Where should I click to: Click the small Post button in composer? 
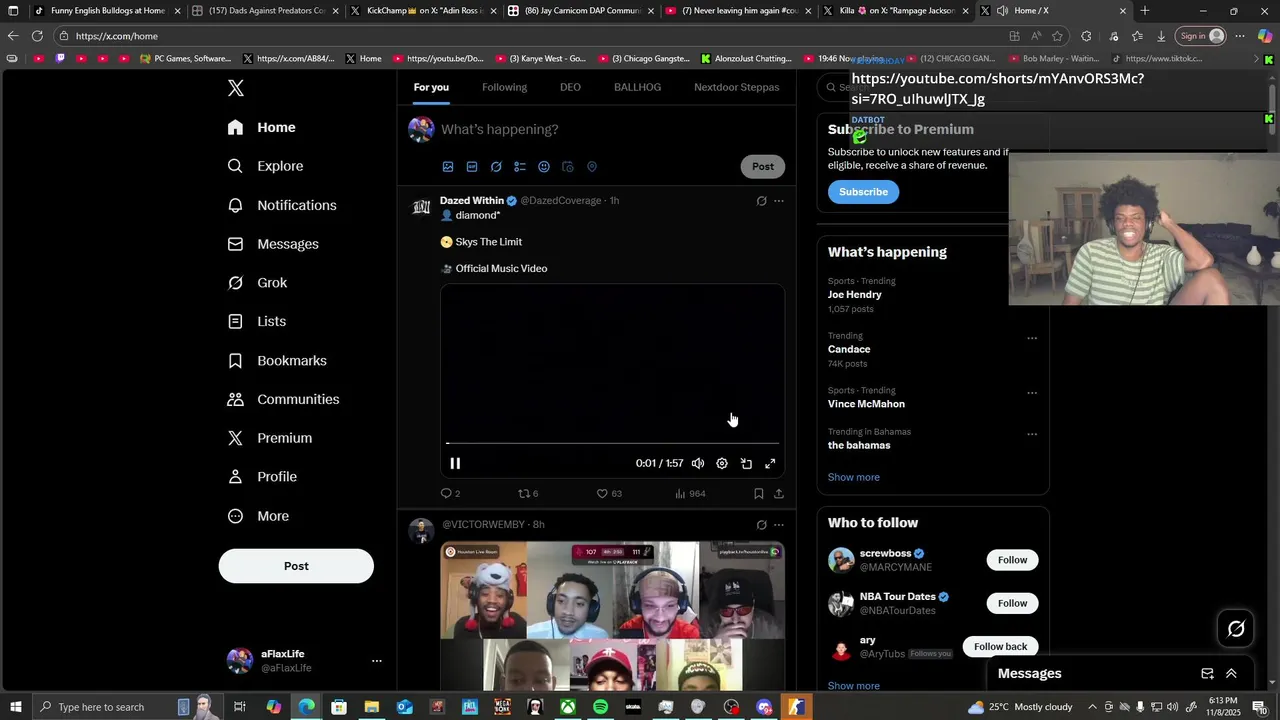[x=763, y=167]
